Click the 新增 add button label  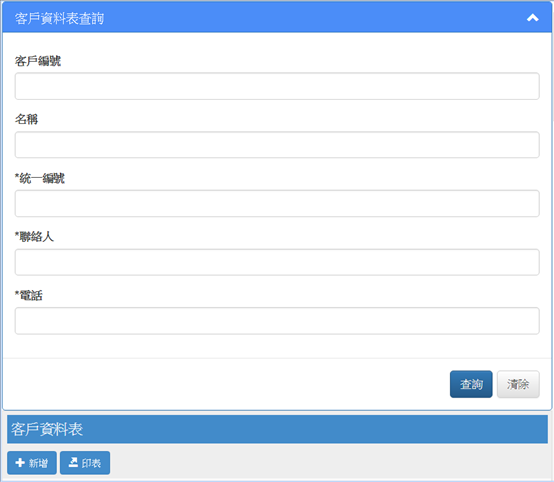pyautogui.click(x=38, y=463)
